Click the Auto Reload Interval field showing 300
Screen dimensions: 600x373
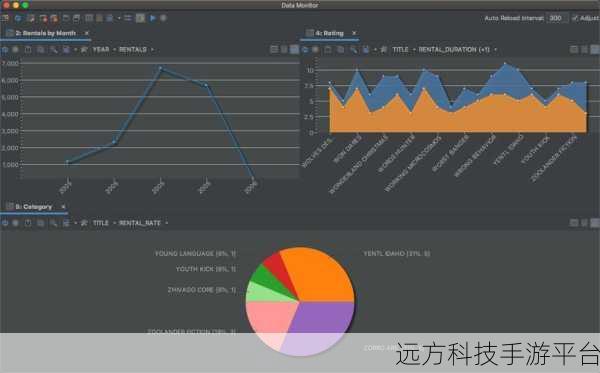click(x=557, y=18)
